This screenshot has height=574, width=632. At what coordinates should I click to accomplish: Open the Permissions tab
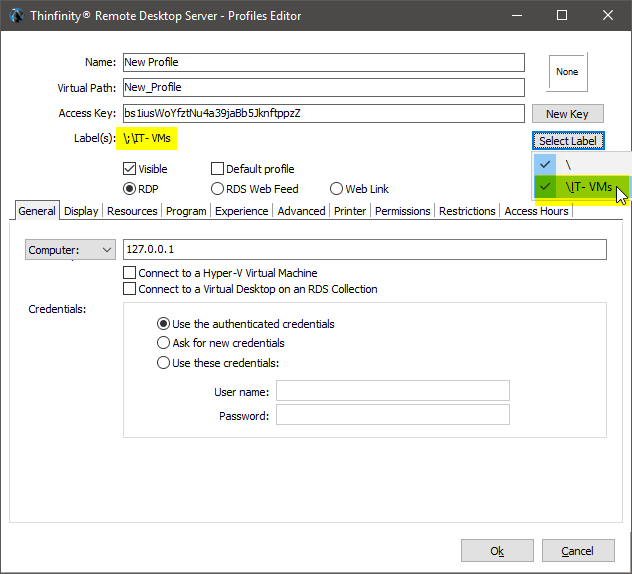point(403,211)
